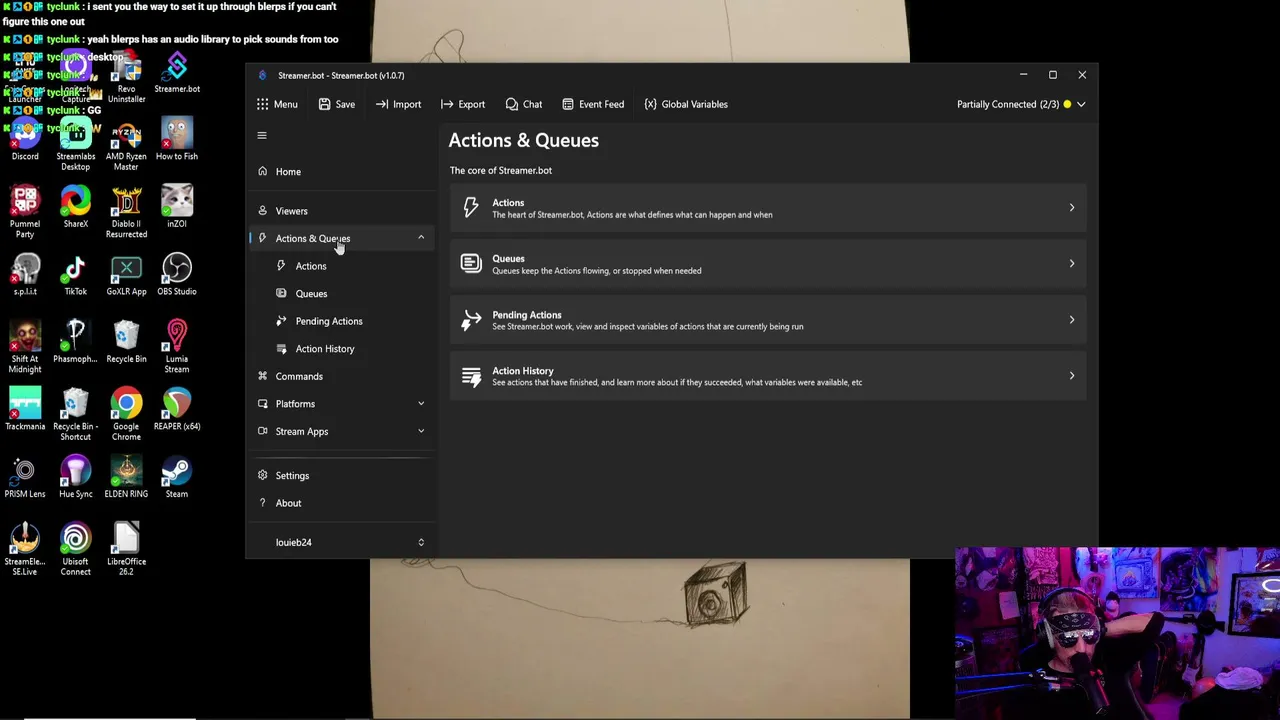Click Save in the Streamer.bot toolbar
The height and width of the screenshot is (720, 1280).
point(336,104)
